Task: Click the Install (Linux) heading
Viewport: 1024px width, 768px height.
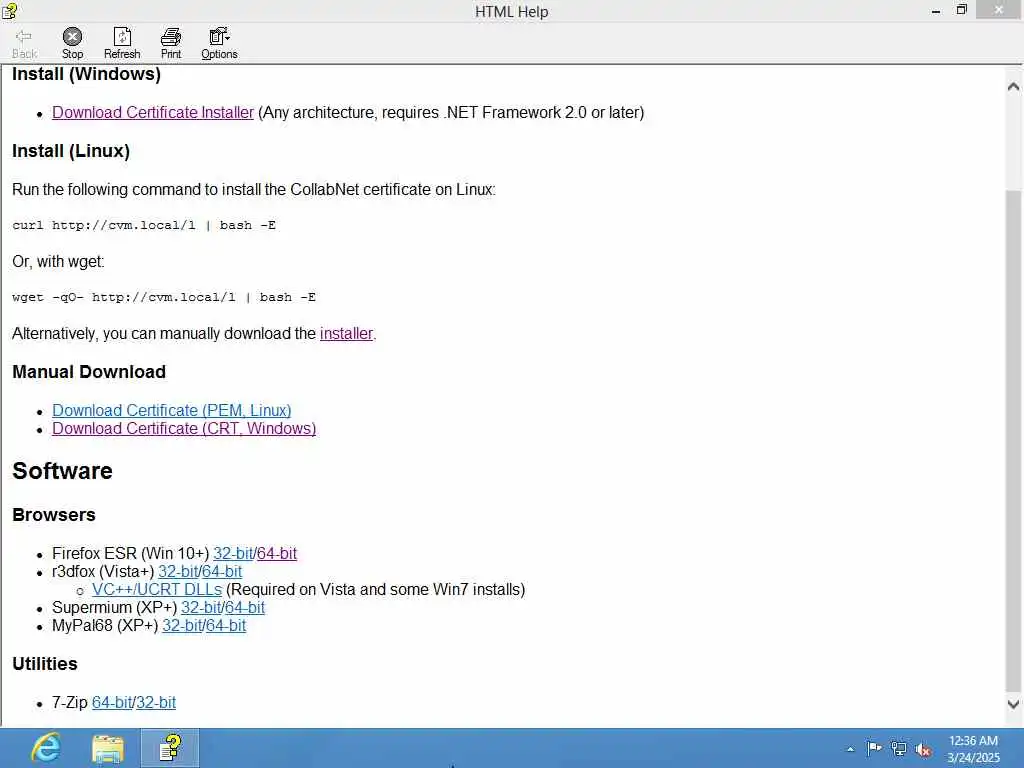Action: (x=71, y=151)
